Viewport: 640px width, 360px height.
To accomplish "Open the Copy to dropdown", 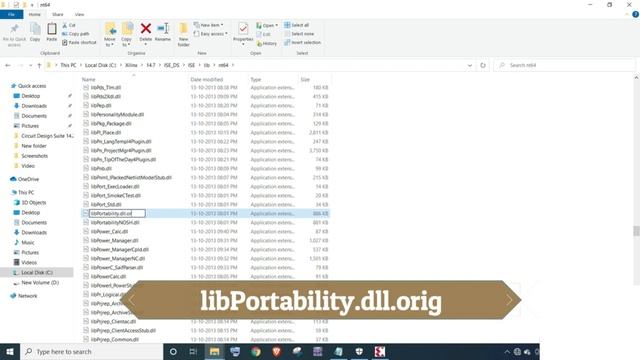I will click(127, 42).
